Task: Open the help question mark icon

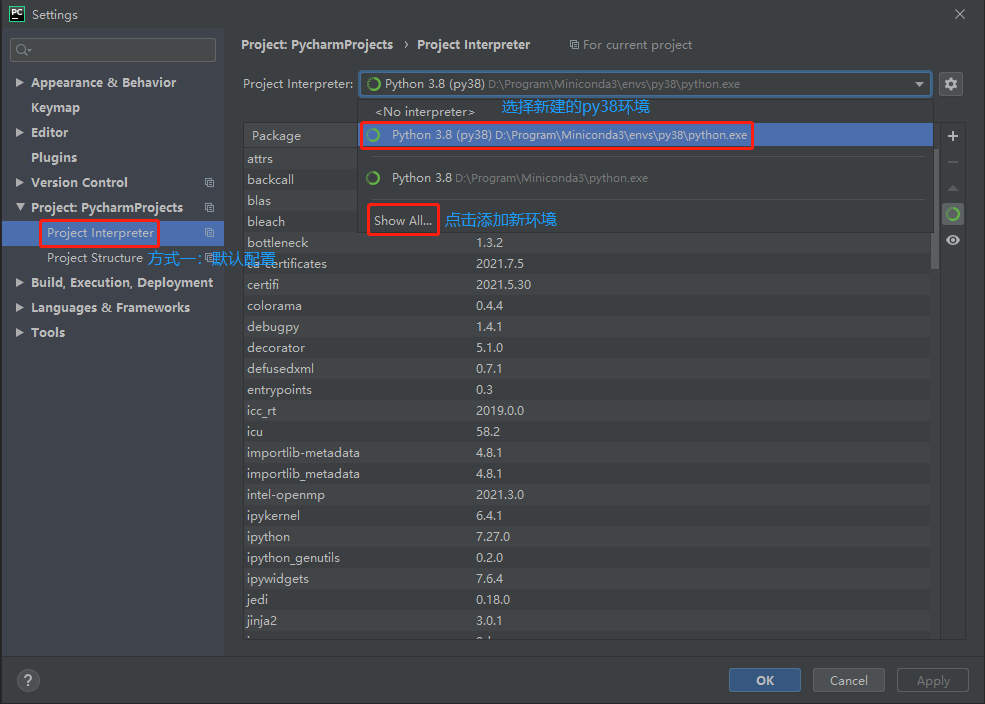Action: pos(28,680)
